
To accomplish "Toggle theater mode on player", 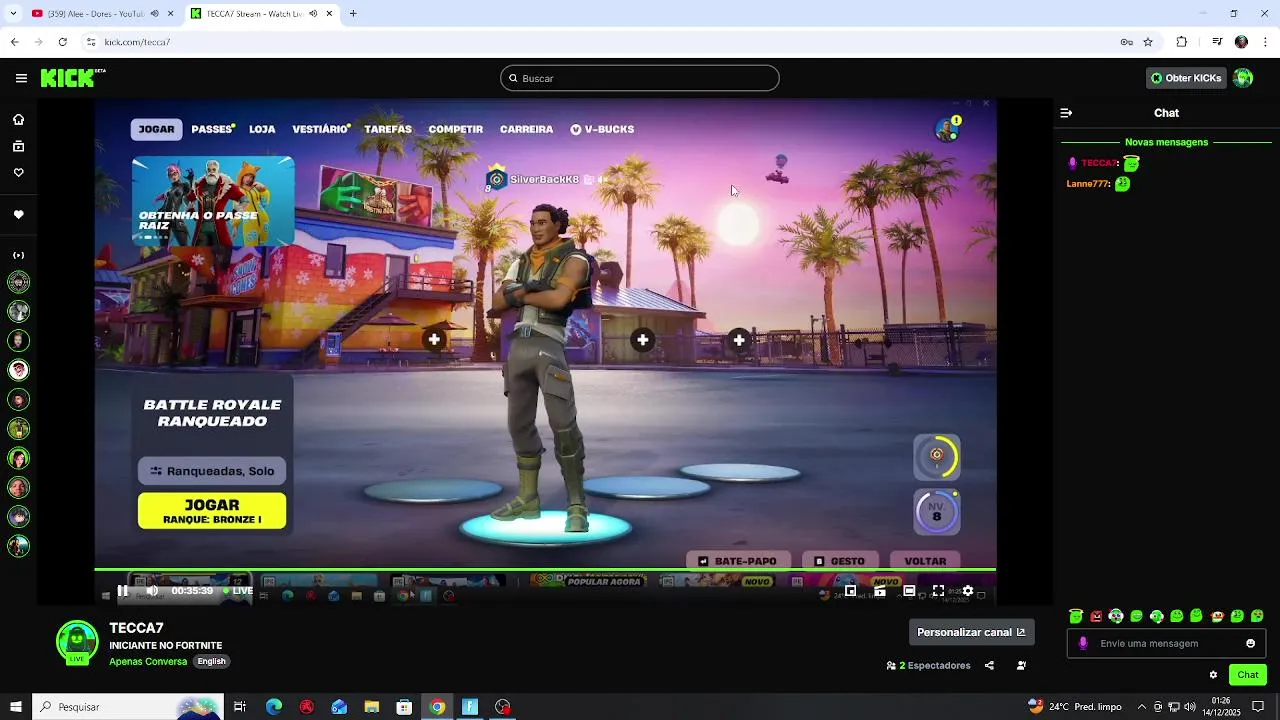I will (909, 591).
